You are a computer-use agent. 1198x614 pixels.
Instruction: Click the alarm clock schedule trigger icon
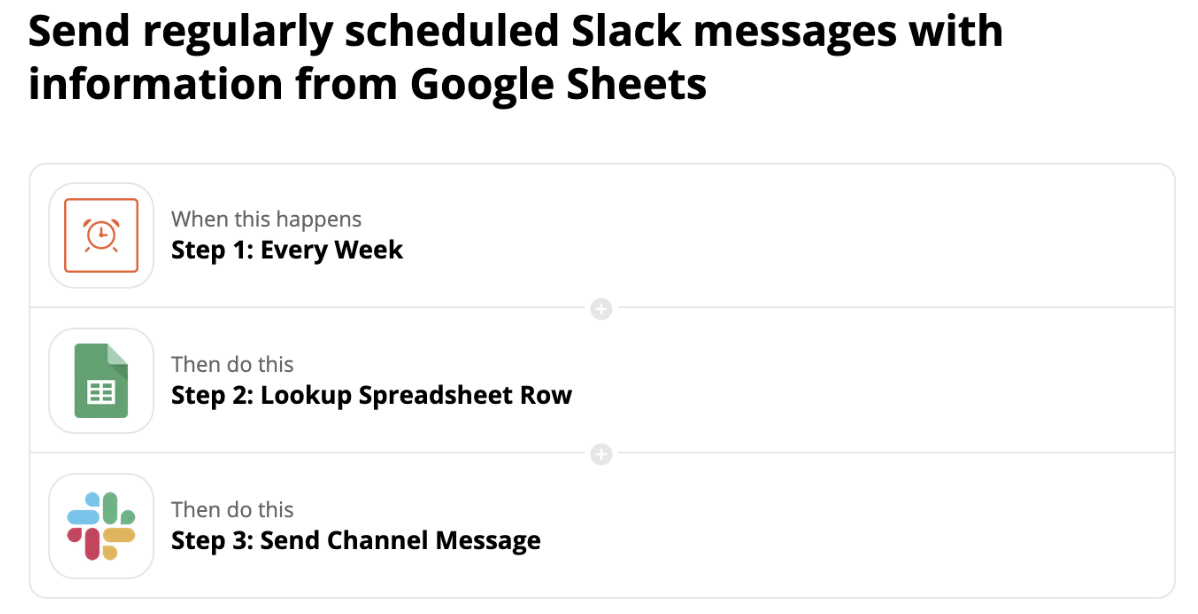101,235
